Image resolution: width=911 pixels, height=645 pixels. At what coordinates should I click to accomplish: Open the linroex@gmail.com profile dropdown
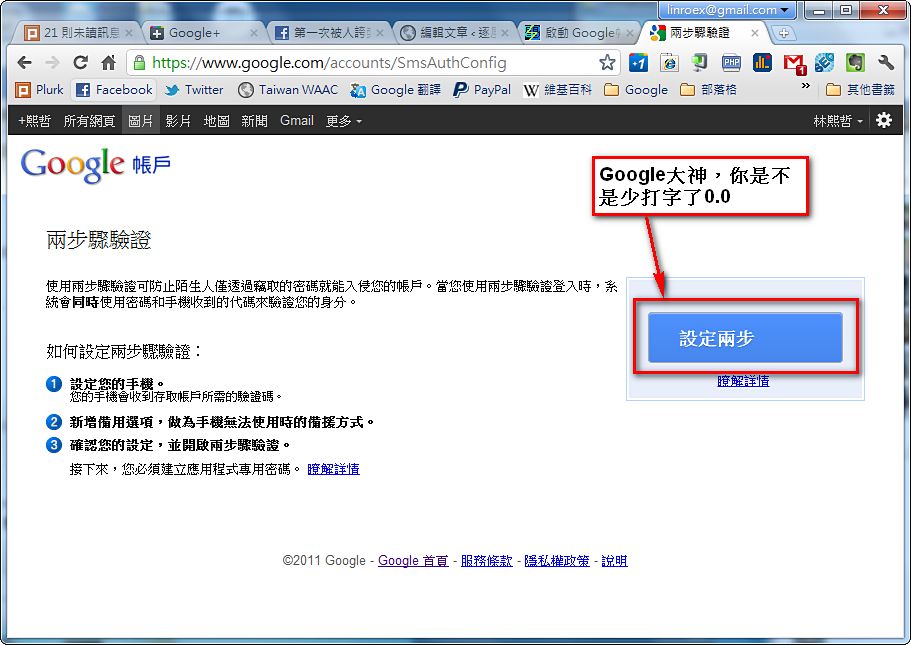coord(727,10)
